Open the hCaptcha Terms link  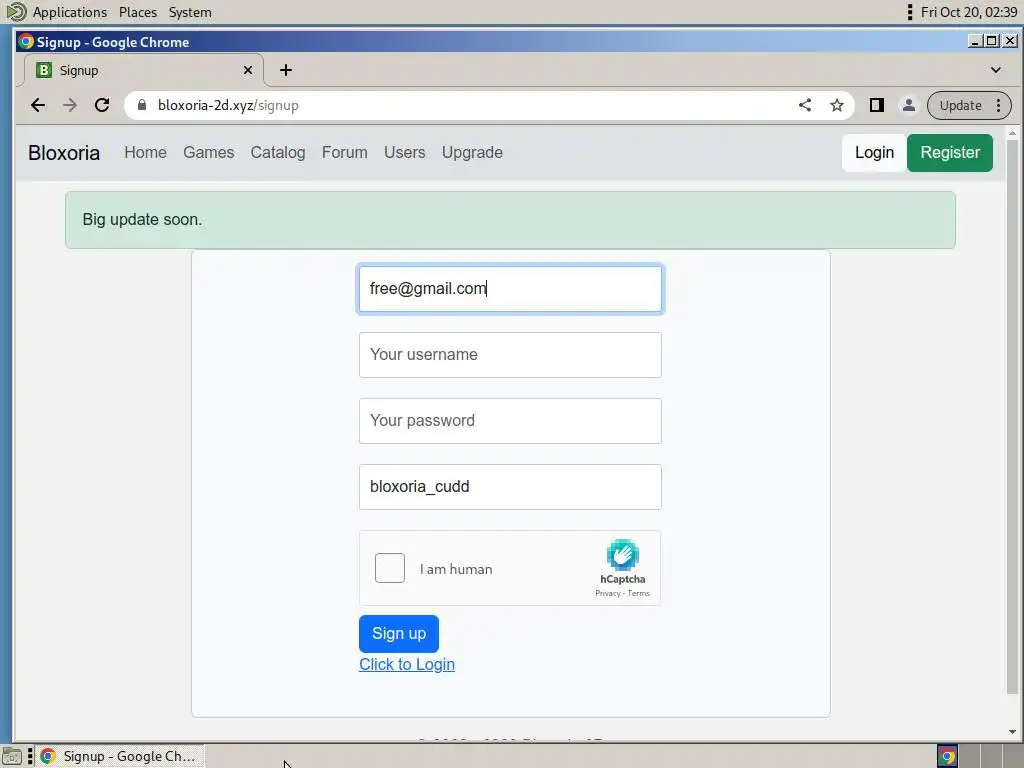tap(639, 593)
